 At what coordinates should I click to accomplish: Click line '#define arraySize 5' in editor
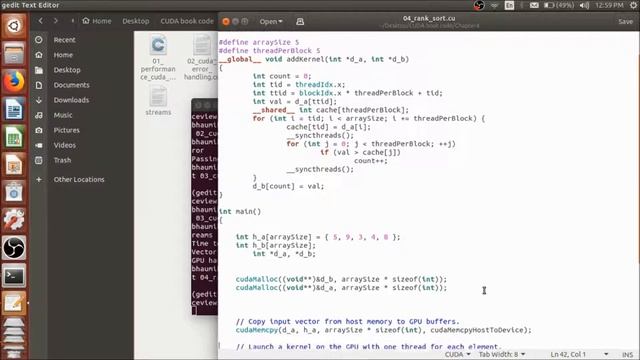[259, 42]
